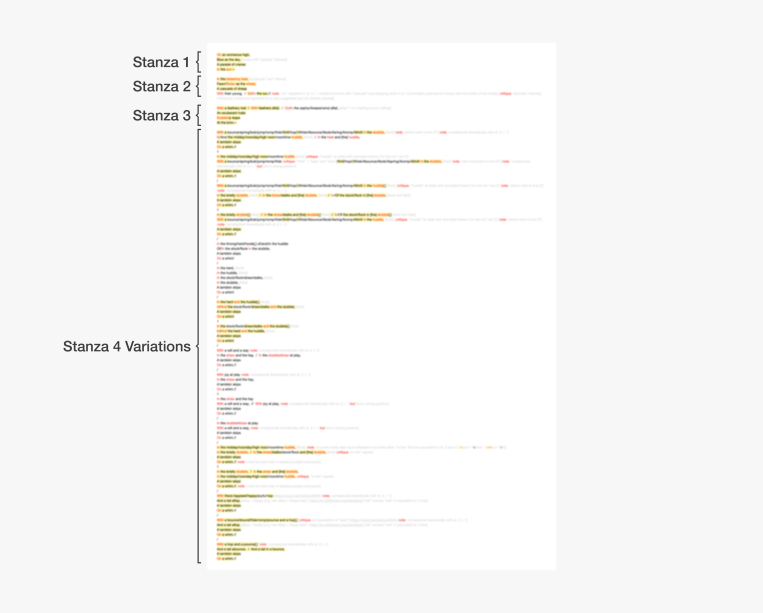This screenshot has height=613, width=763.
Task: Click the tall brace beside Stanza 4 Variations
Action: pyautogui.click(x=199, y=346)
